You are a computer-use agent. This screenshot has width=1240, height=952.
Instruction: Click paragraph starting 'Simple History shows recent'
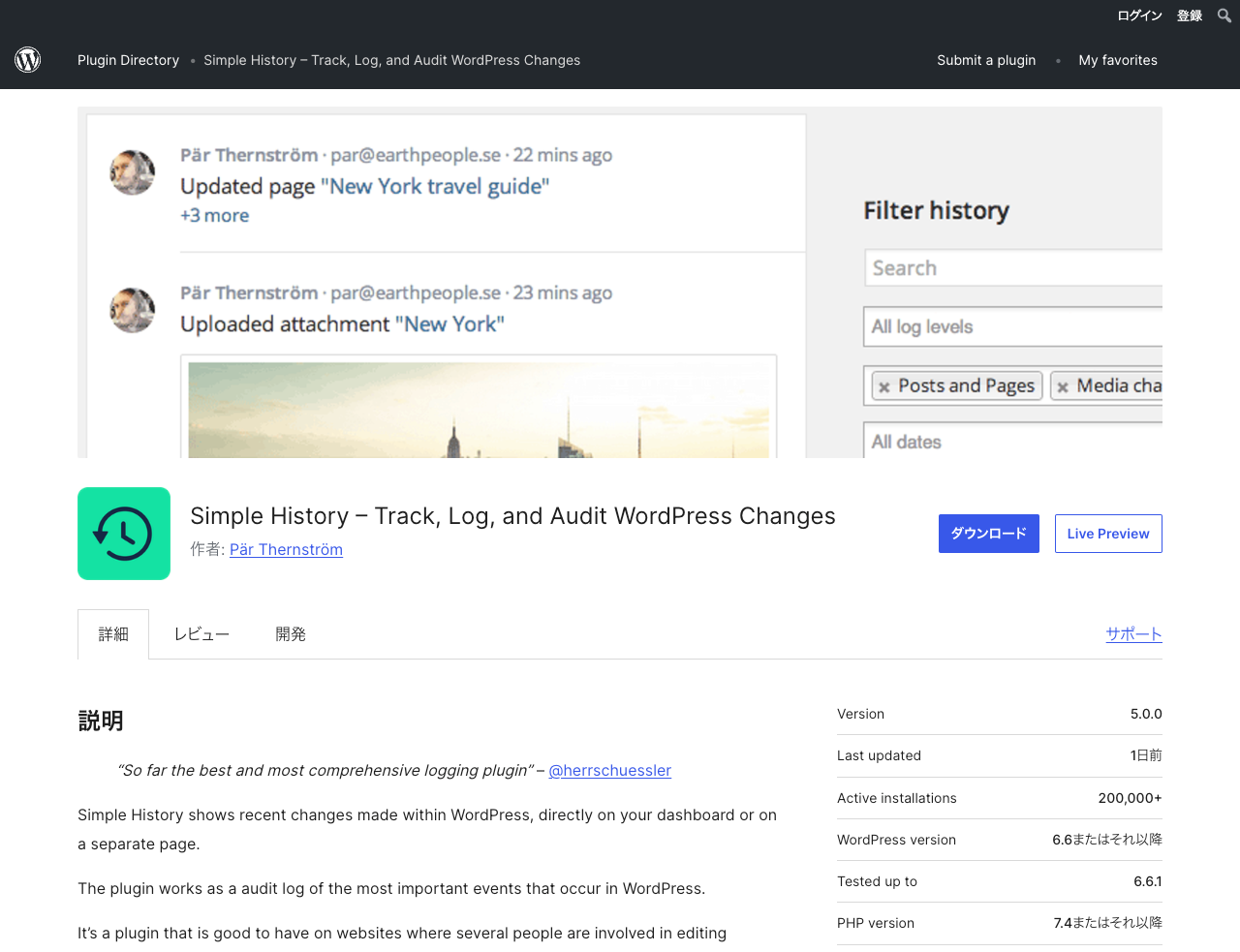[x=427, y=830]
